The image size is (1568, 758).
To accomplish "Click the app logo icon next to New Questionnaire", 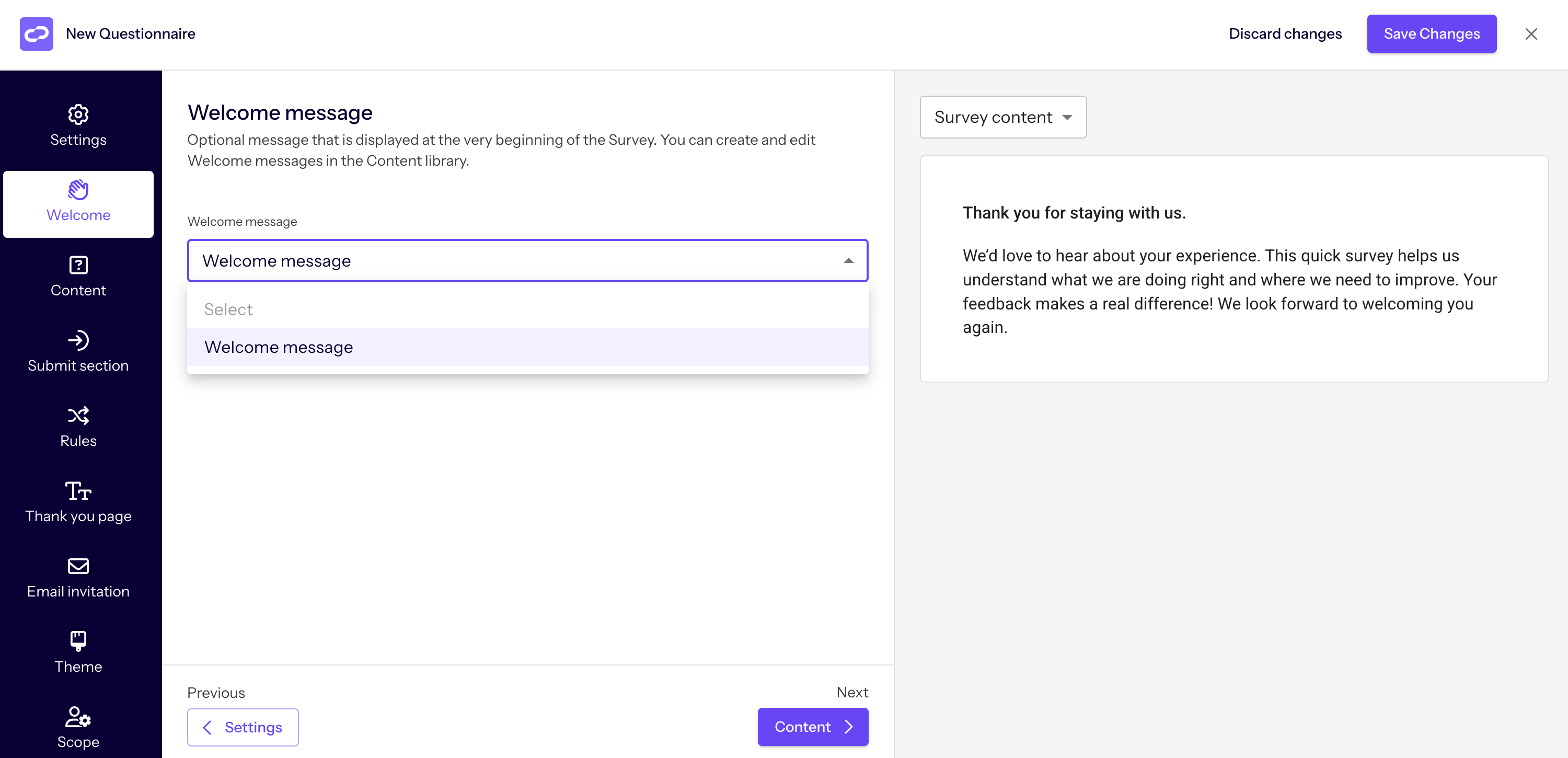I will (36, 33).
